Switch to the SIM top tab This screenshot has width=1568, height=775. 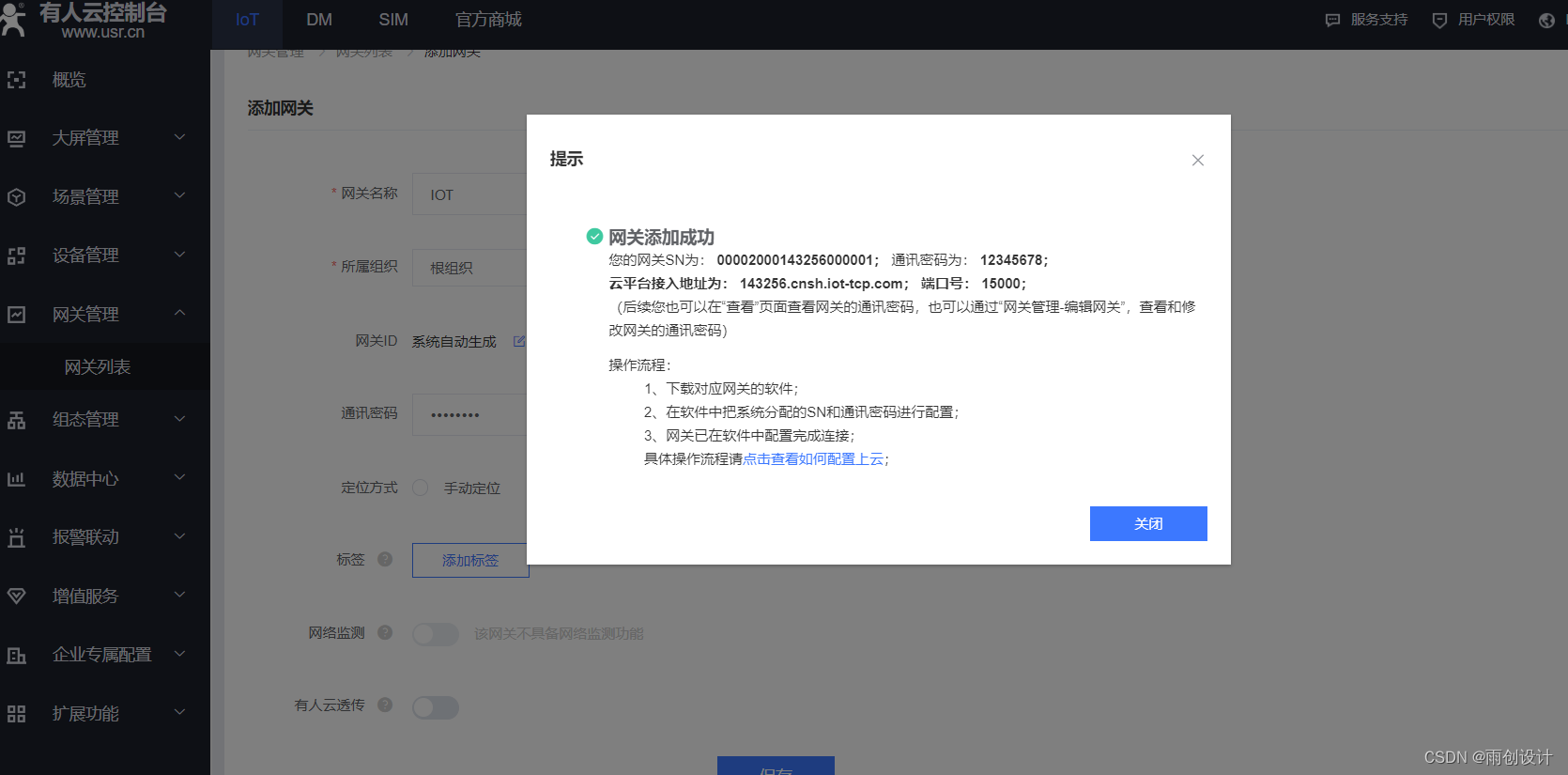click(x=393, y=20)
